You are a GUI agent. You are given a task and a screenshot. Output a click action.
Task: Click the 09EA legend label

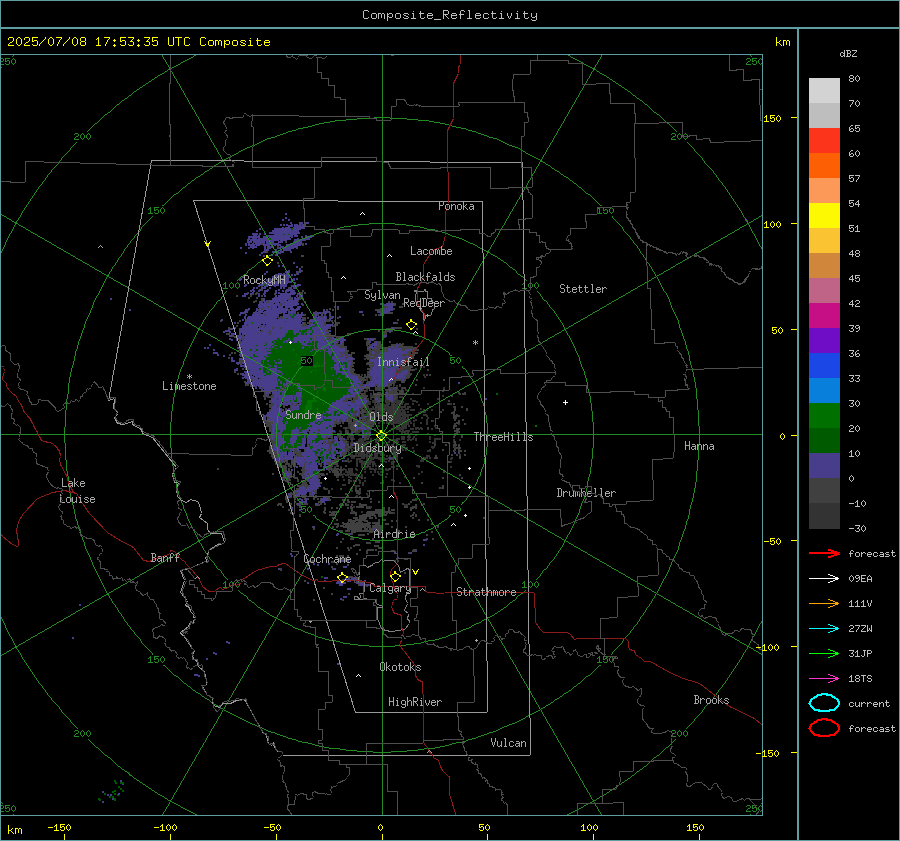[x=860, y=579]
